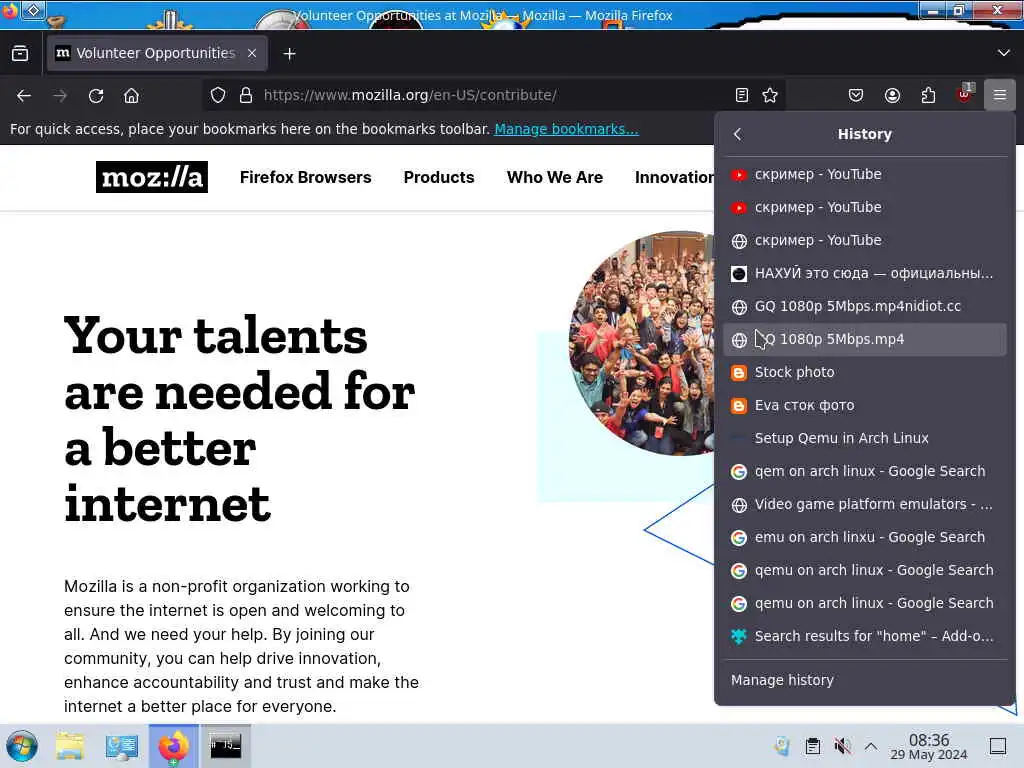This screenshot has width=1024, height=768.
Task: Open the clipboard tray icon
Action: 812,746
